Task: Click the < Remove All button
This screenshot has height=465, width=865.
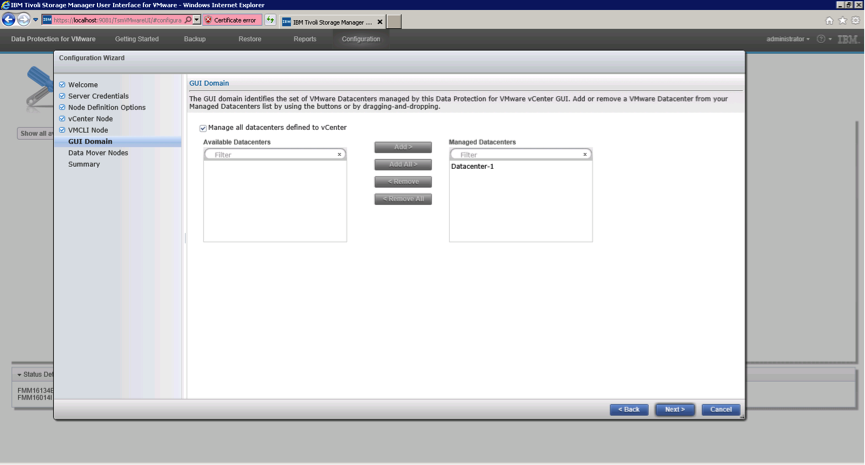Action: point(403,199)
